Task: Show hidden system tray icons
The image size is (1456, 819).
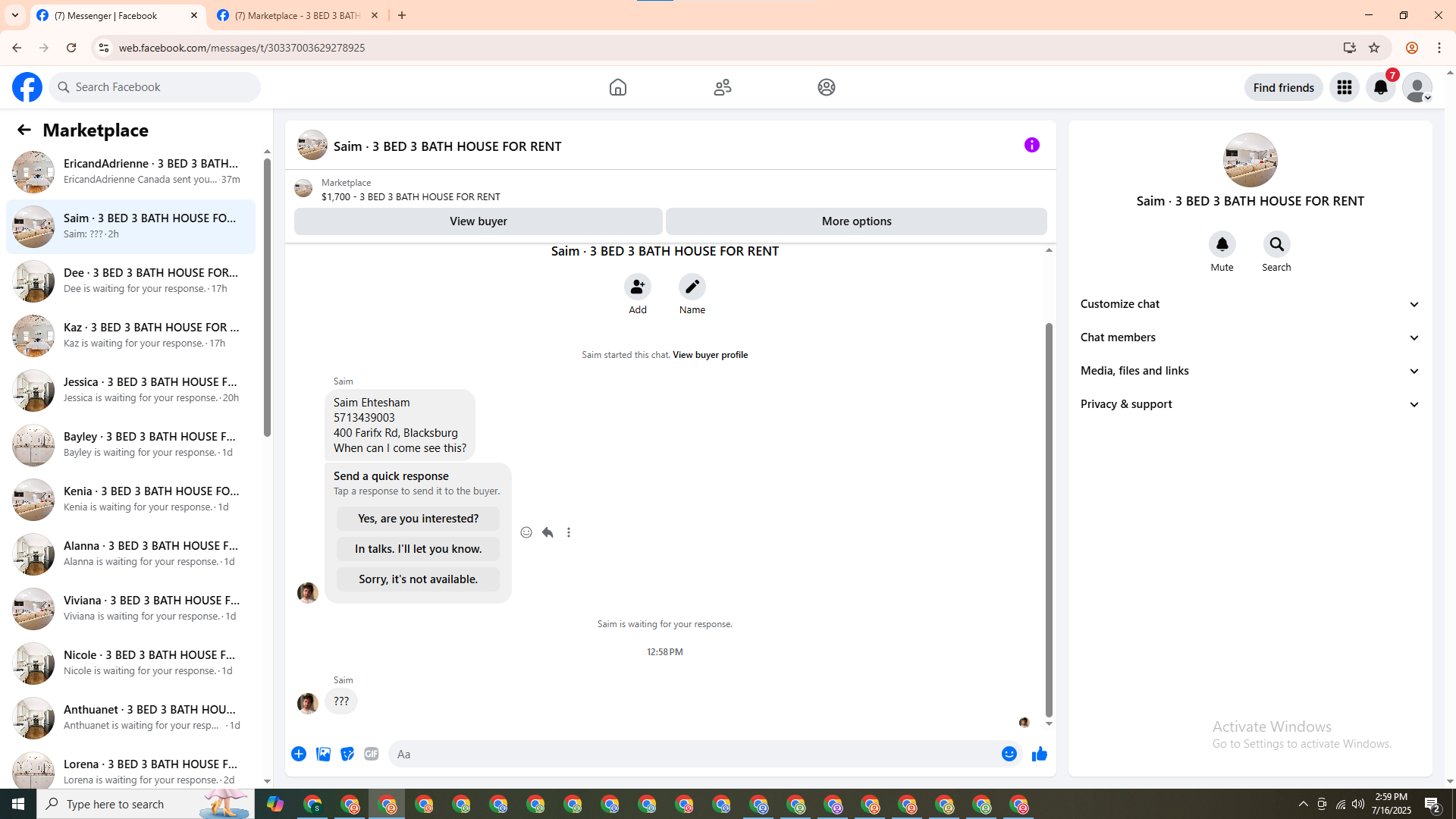Action: (x=1304, y=804)
